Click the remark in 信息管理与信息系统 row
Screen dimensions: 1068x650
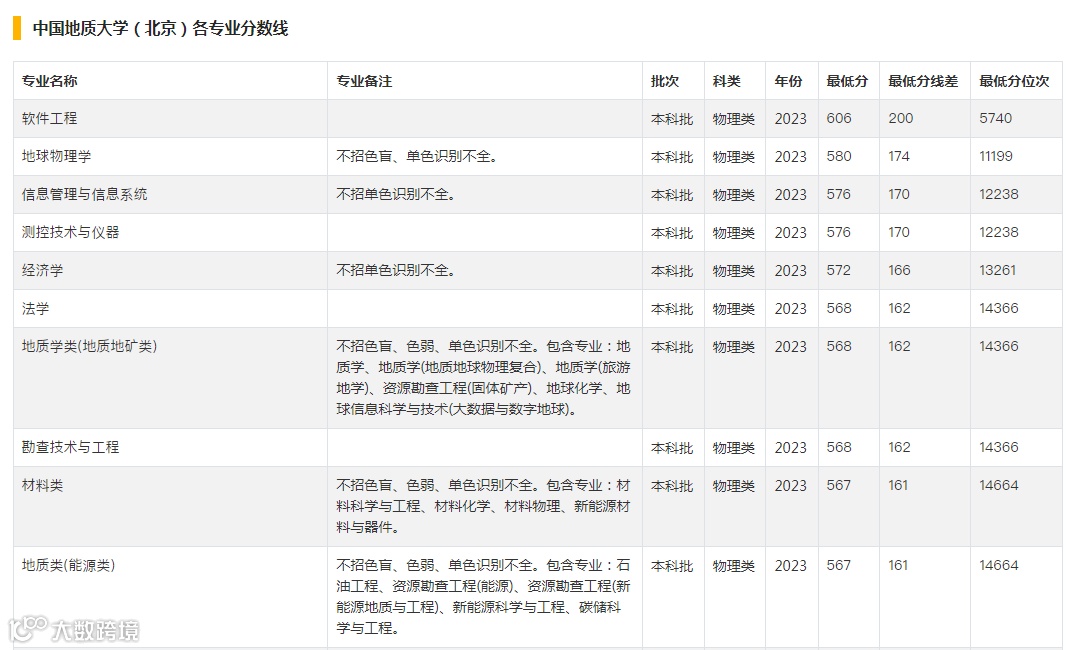[x=396, y=194]
